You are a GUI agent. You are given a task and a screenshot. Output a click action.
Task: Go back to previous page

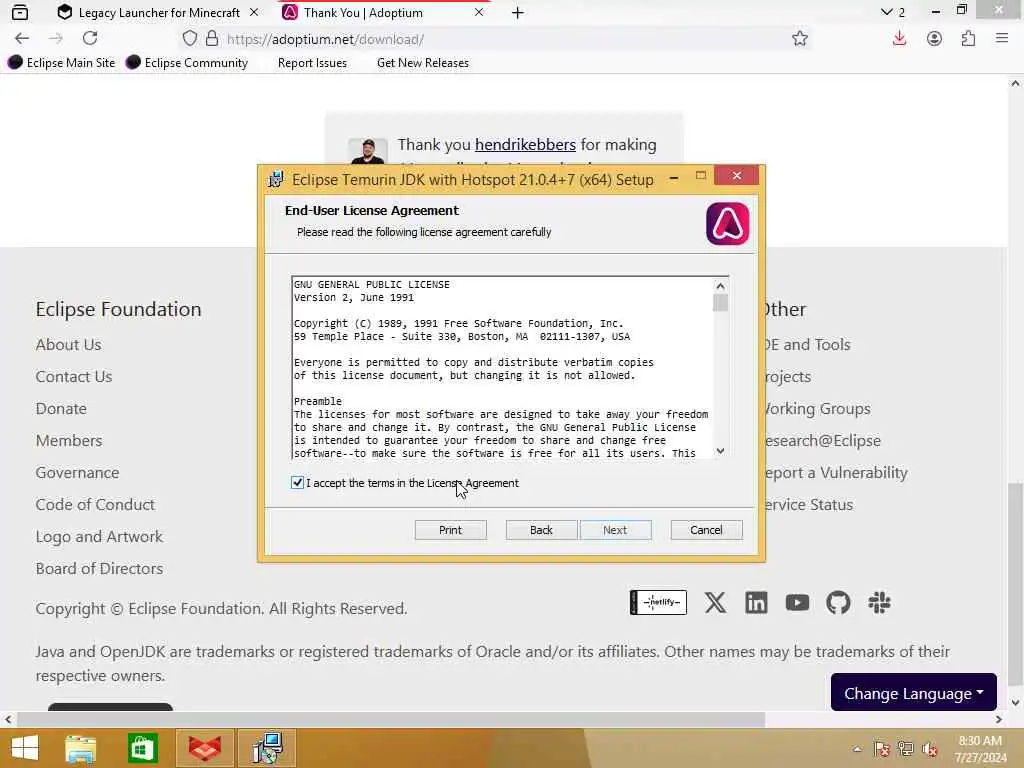(22, 39)
